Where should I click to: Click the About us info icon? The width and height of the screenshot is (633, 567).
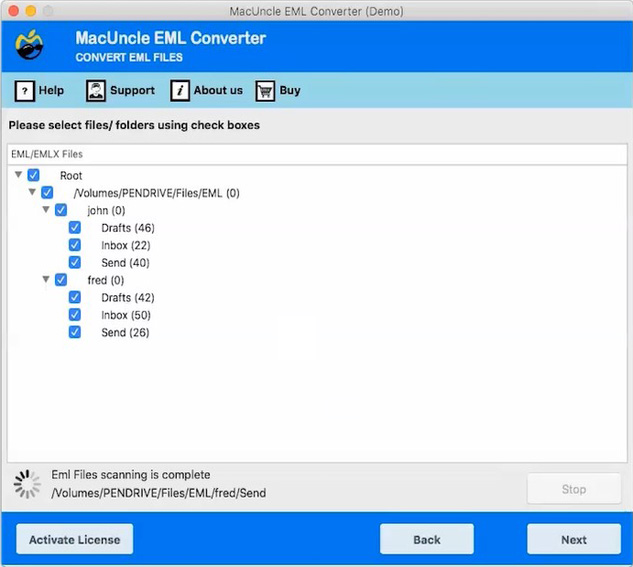pyautogui.click(x=180, y=90)
